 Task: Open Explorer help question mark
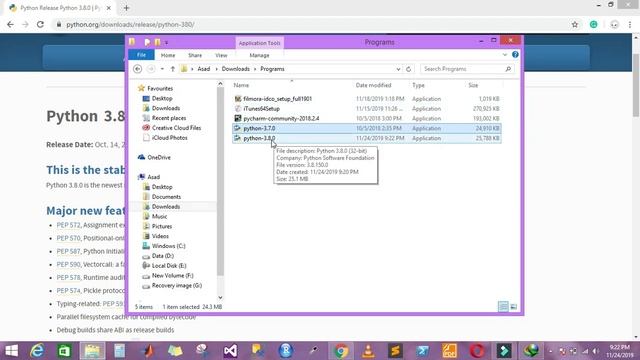coord(515,54)
